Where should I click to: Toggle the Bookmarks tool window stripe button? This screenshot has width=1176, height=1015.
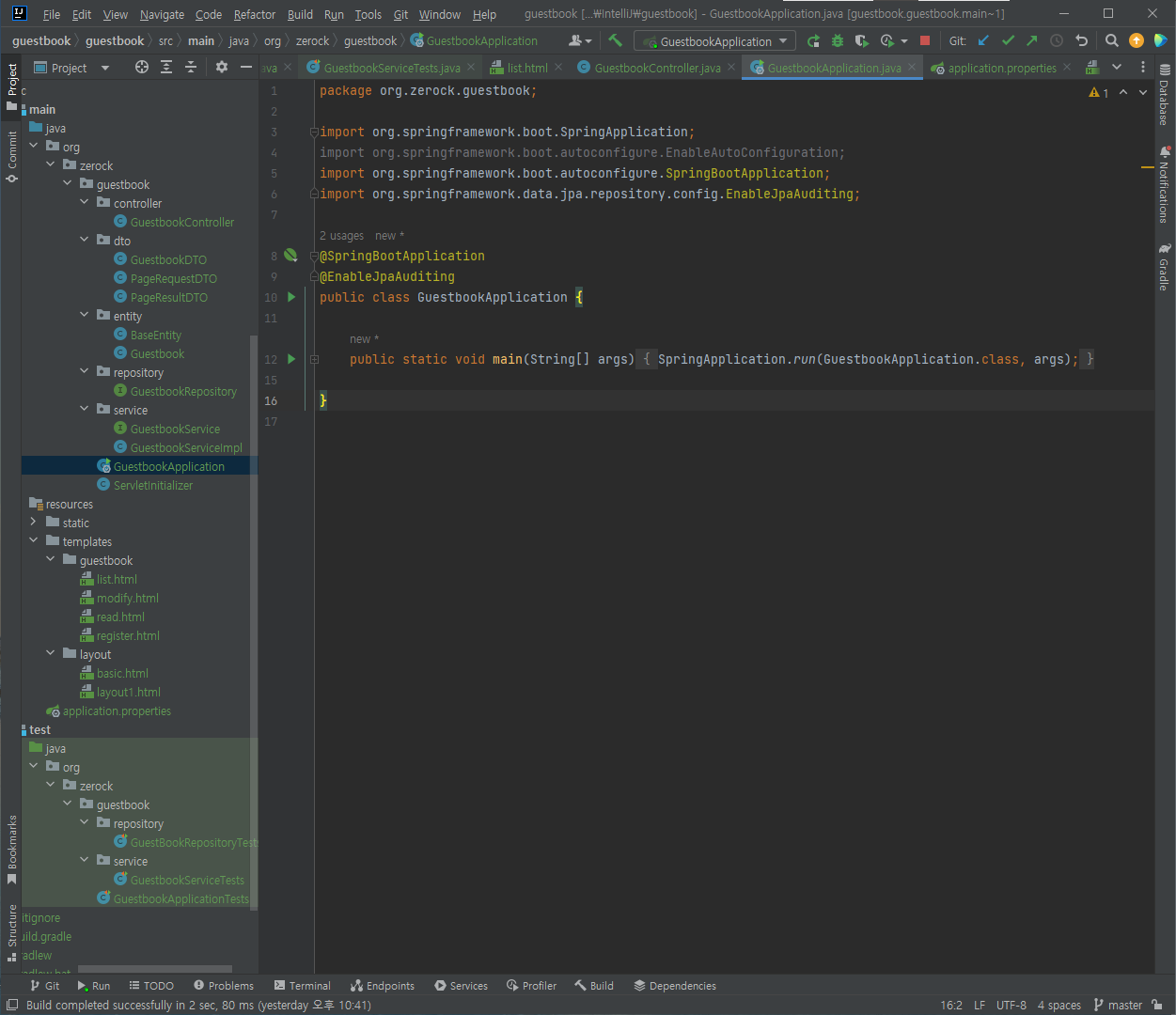(12, 850)
